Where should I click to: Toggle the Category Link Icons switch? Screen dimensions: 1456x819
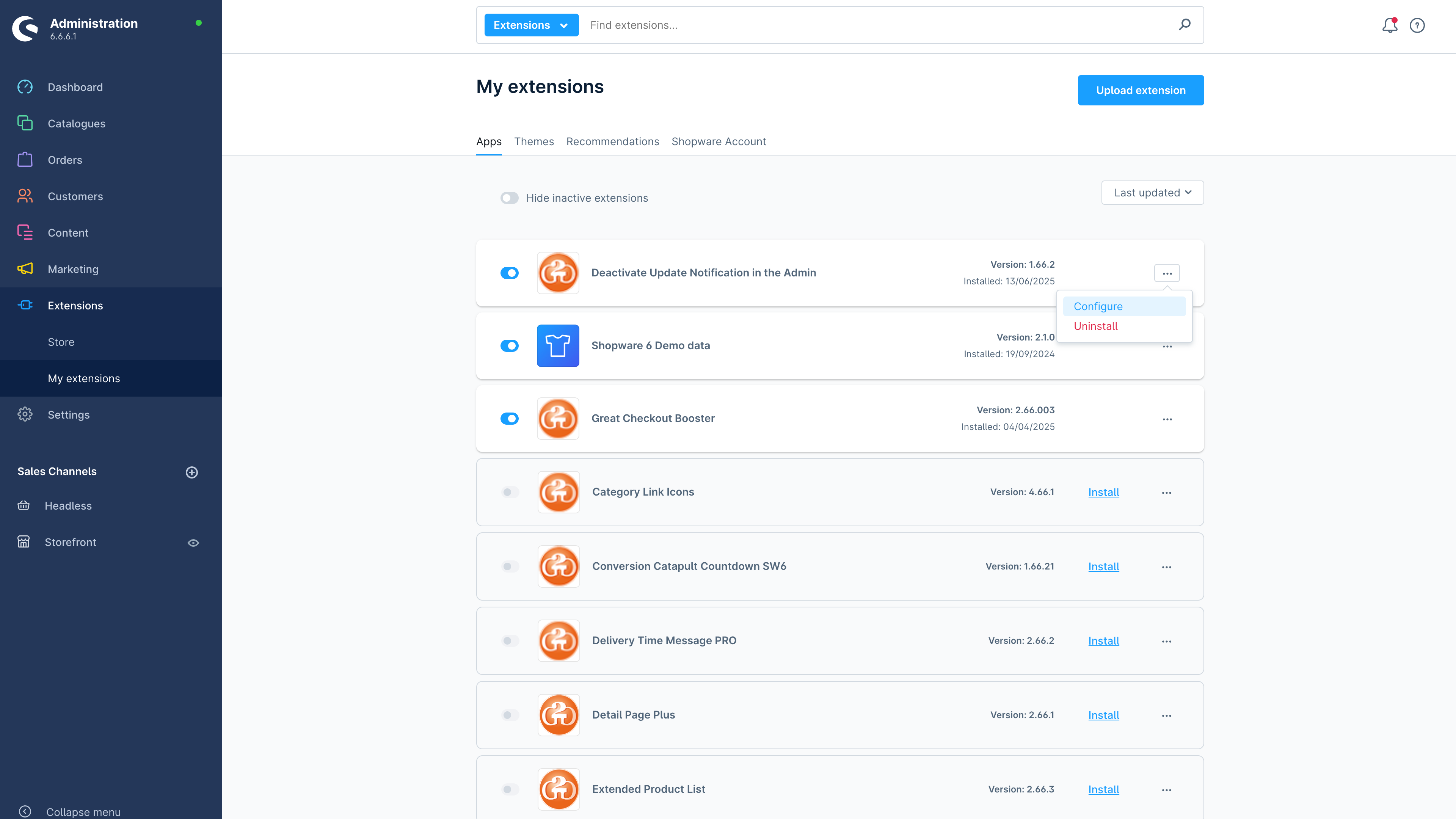click(510, 492)
